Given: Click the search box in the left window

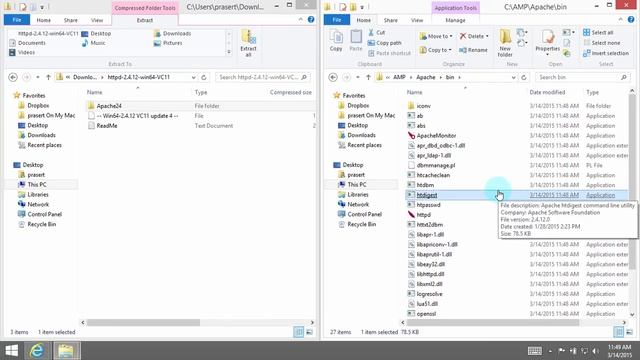Looking at the screenshot, I should coord(263,77).
